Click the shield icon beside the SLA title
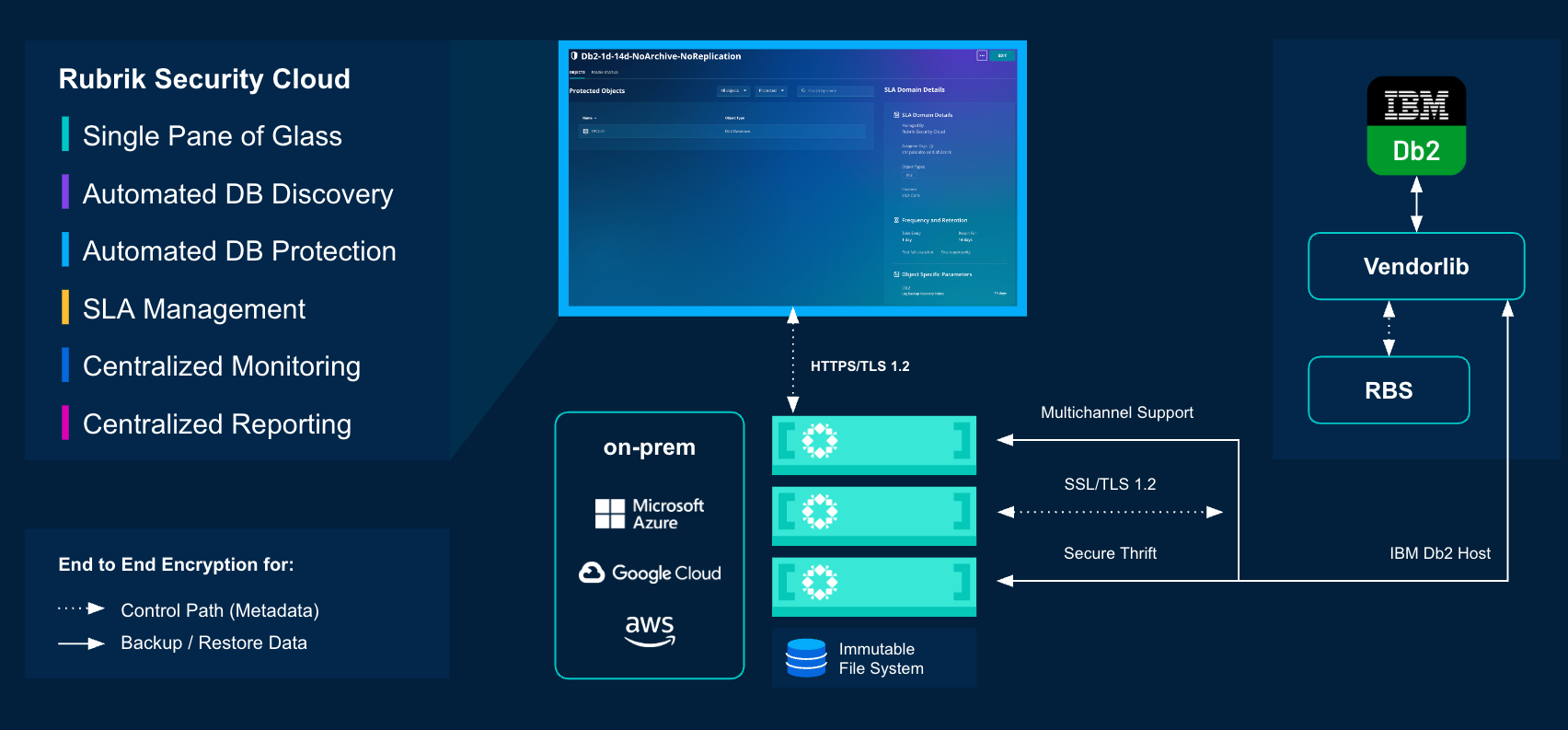Screen dimensions: 1568x730 [x=574, y=56]
